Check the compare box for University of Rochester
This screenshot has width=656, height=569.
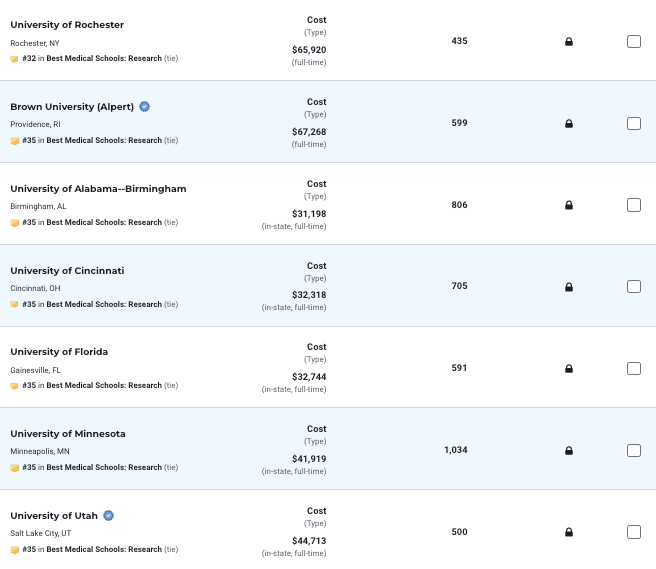[634, 42]
